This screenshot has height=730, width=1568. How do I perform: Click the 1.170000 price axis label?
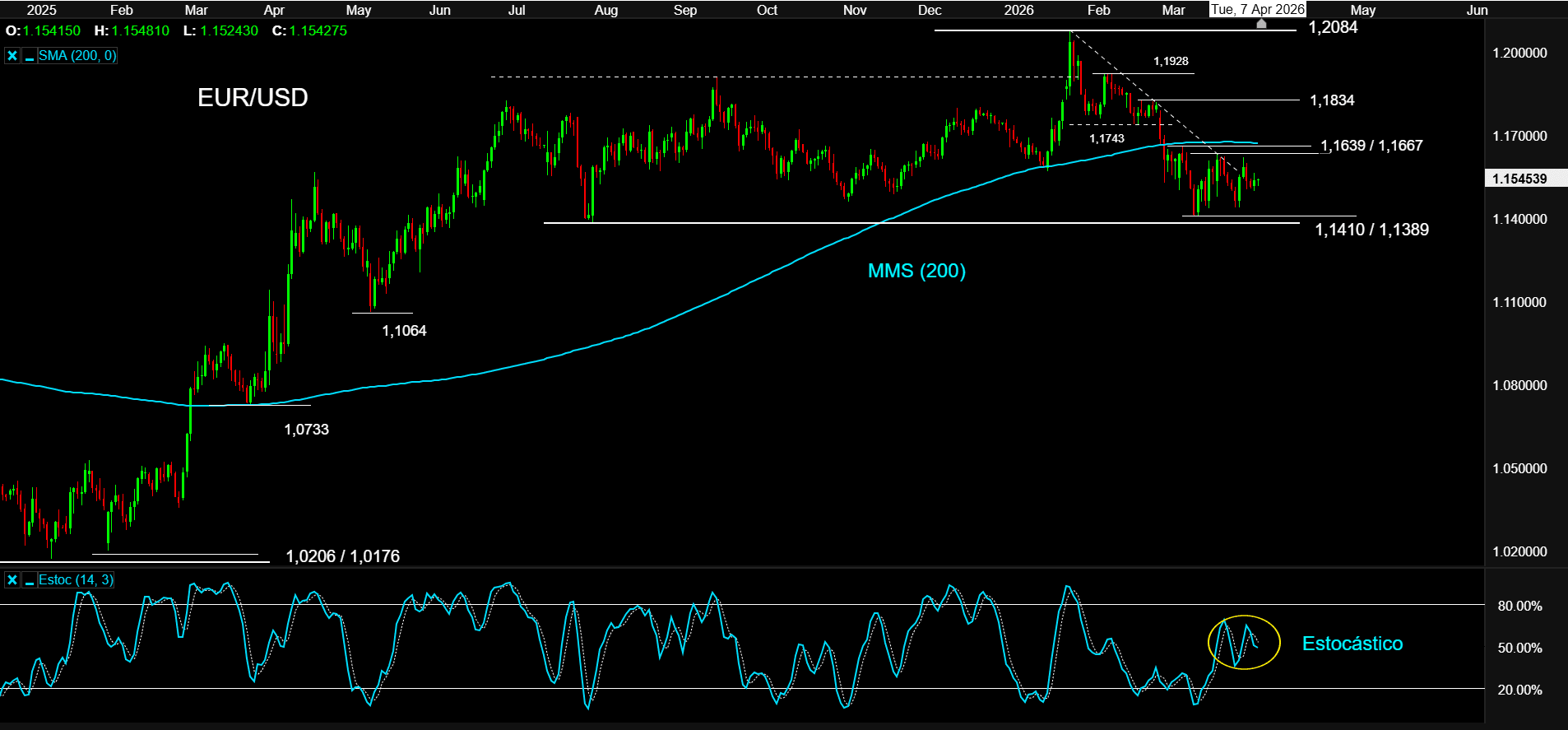coord(1519,136)
